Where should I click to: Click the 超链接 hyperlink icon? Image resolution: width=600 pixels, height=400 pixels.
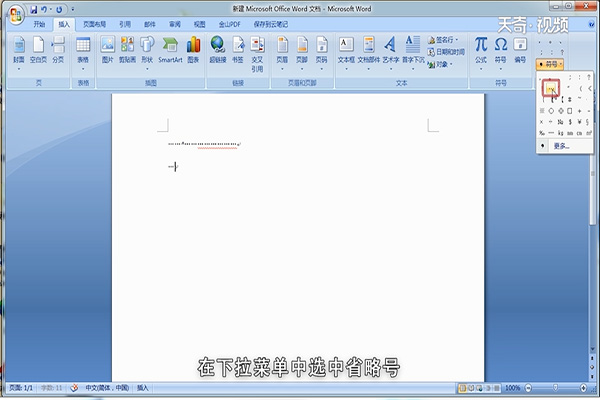[x=217, y=49]
